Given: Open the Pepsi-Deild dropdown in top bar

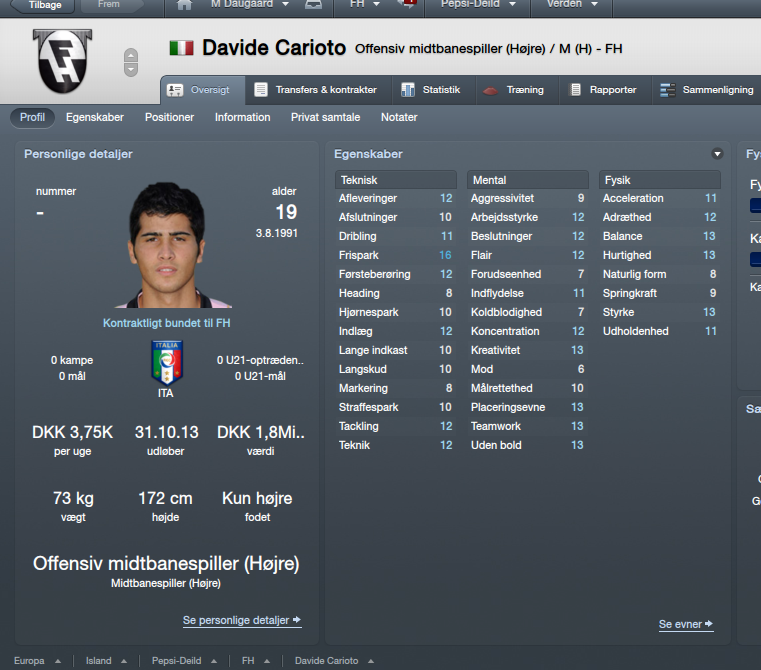Looking at the screenshot, I should click(x=478, y=4).
